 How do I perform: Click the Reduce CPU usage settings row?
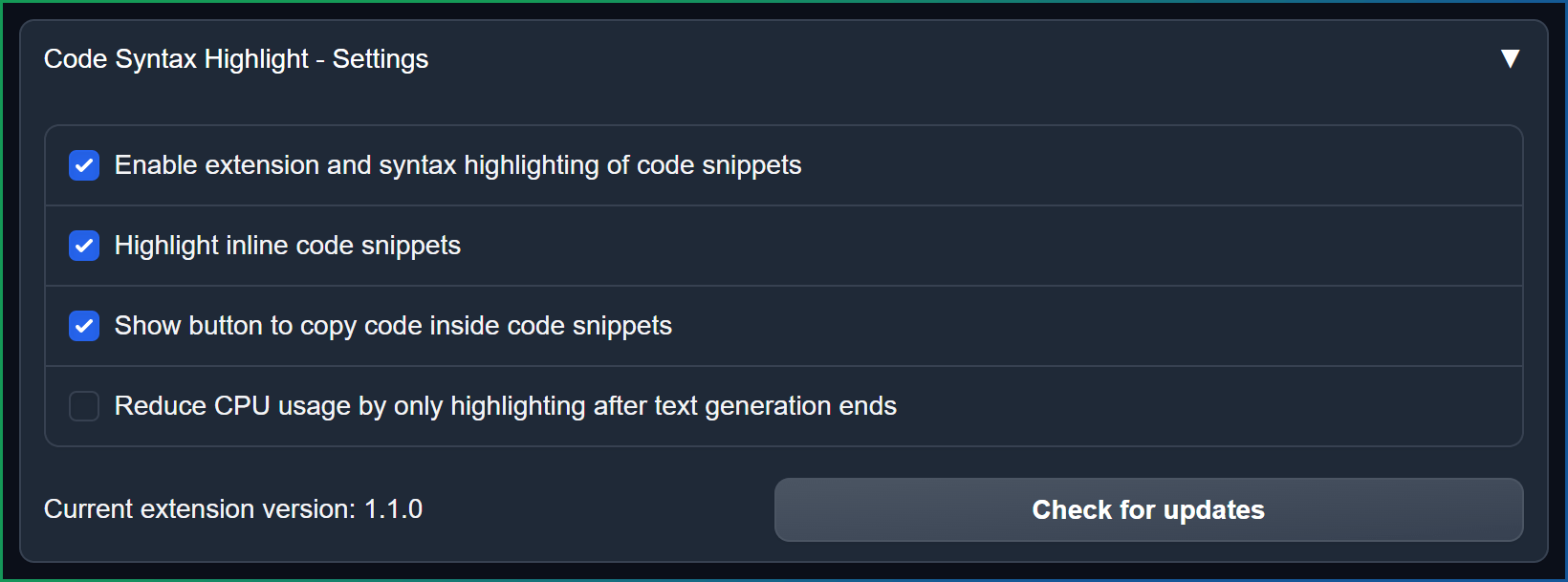505,406
